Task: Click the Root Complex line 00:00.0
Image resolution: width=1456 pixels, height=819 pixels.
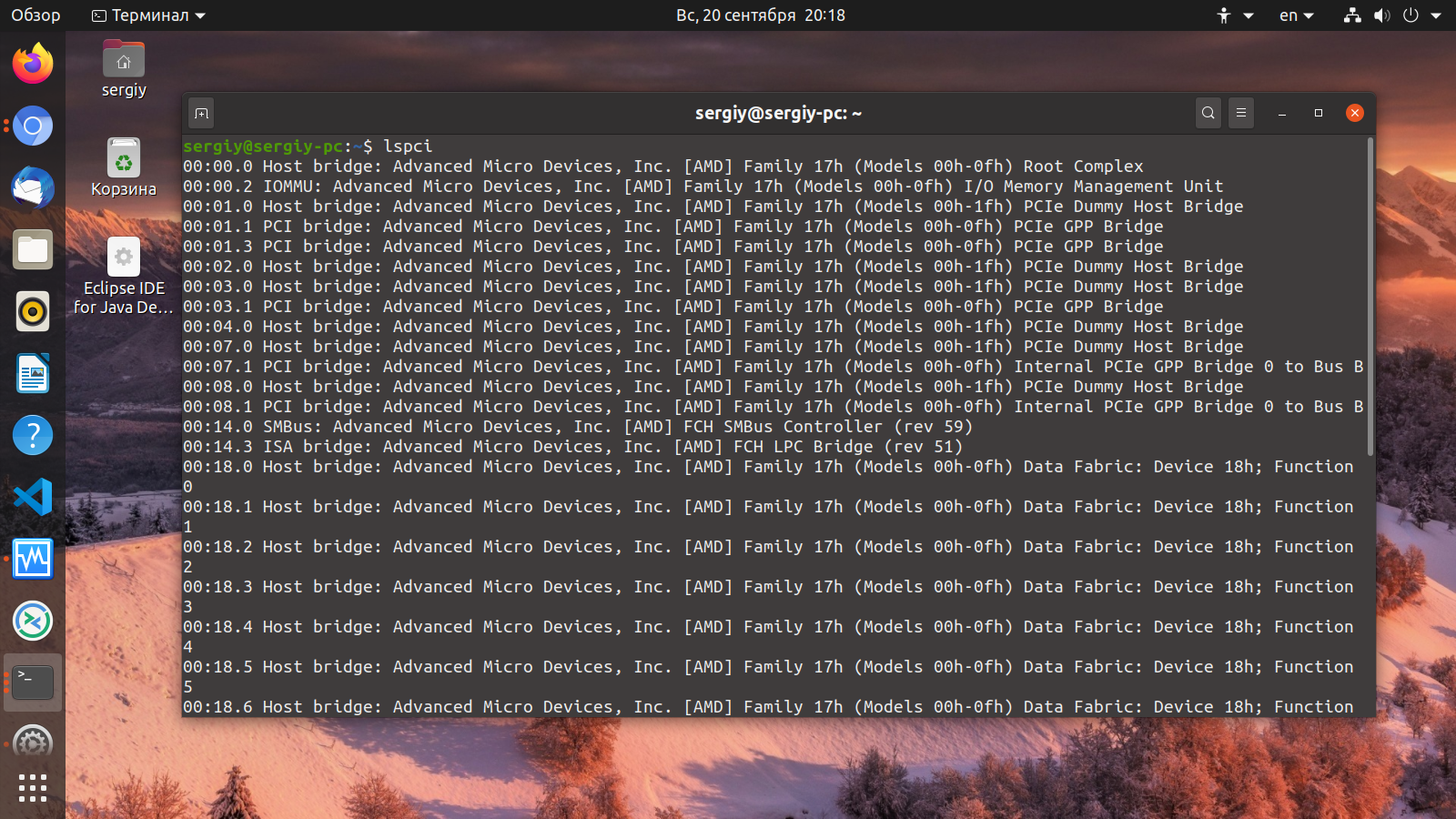Action: coord(663,167)
